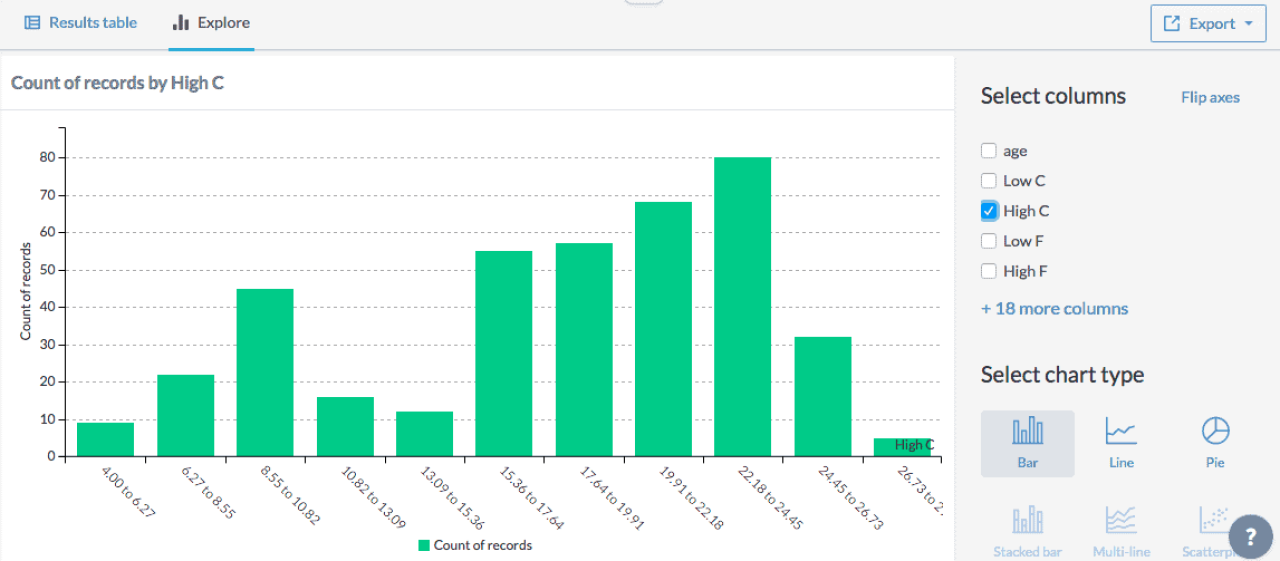Click the Count of records y-axis label
This screenshot has height=561, width=1280.
(26, 292)
